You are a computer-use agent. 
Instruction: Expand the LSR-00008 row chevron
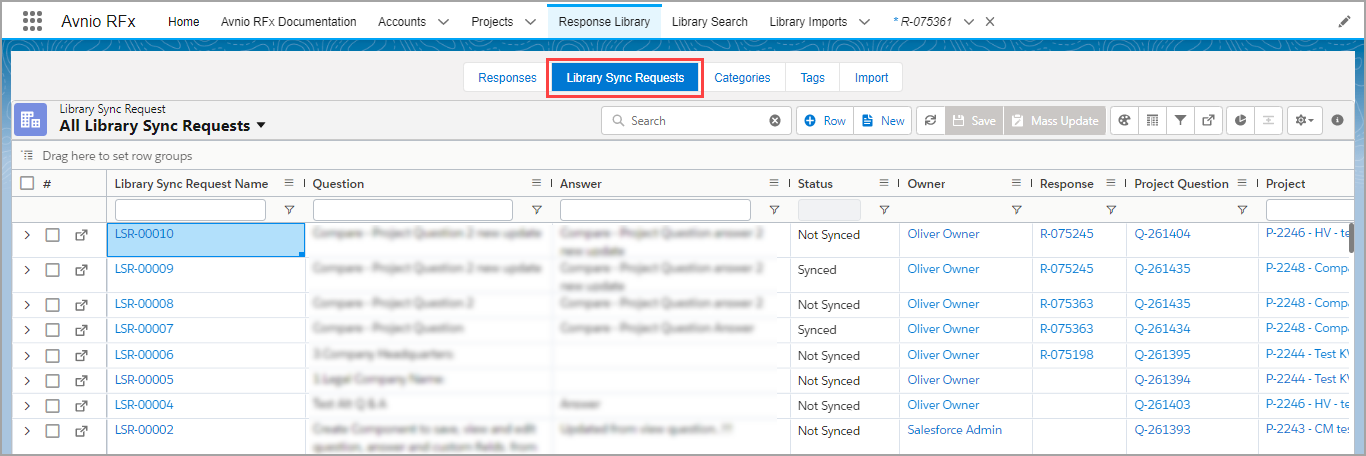click(27, 305)
